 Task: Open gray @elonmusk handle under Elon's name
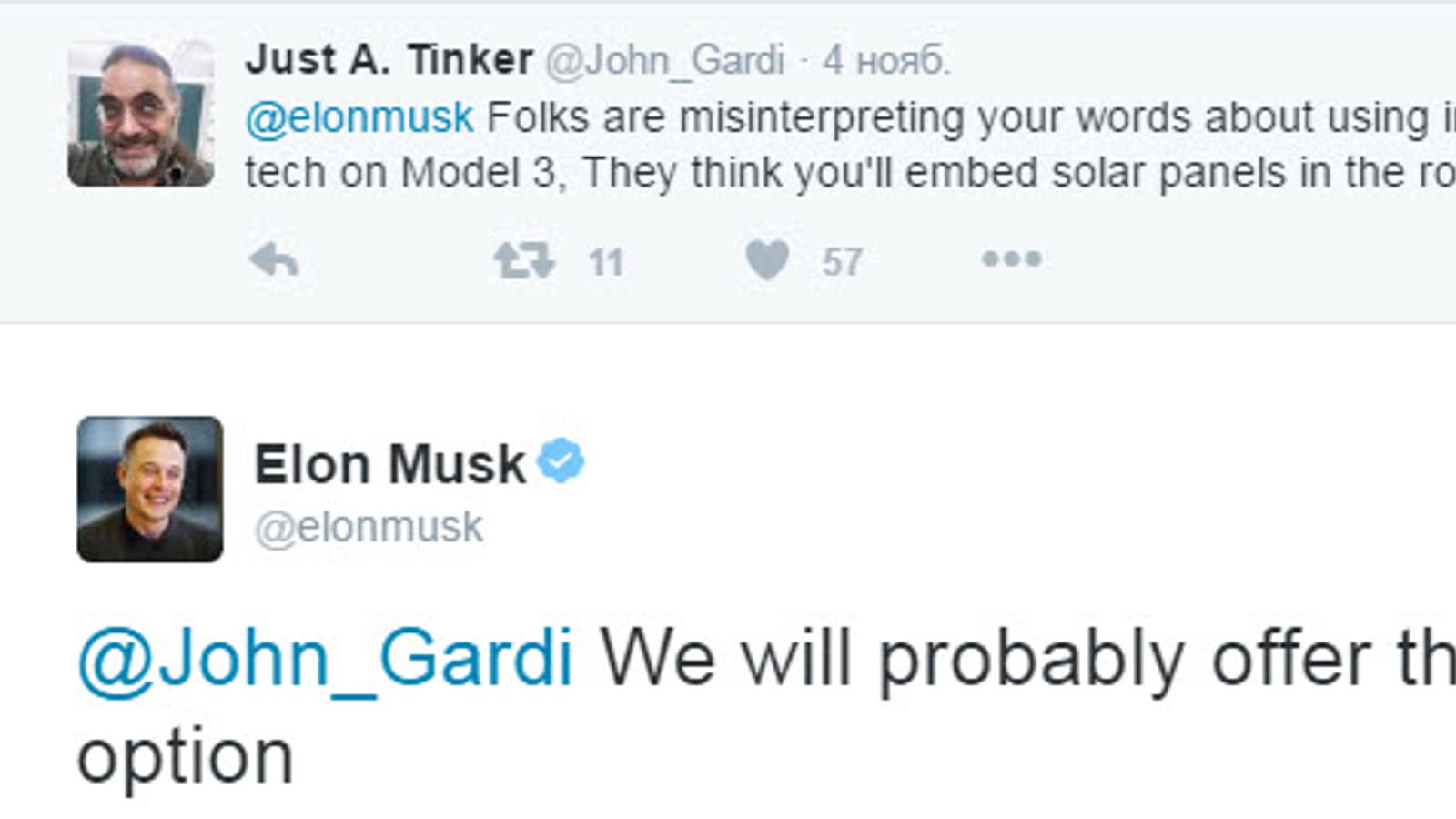(x=369, y=528)
